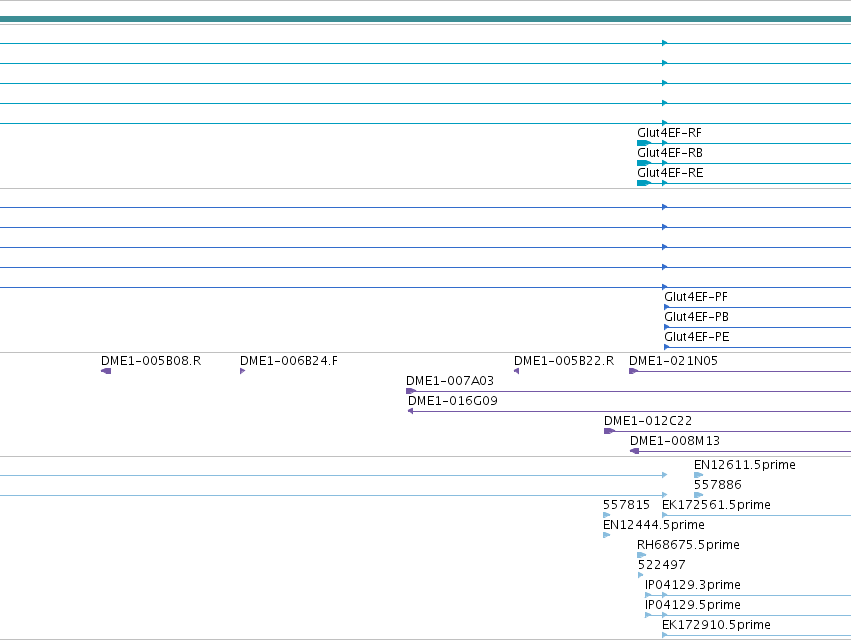Click the EN12444.5prime light-blue arrow glyph
This screenshot has width=851, height=640.
[x=607, y=535]
